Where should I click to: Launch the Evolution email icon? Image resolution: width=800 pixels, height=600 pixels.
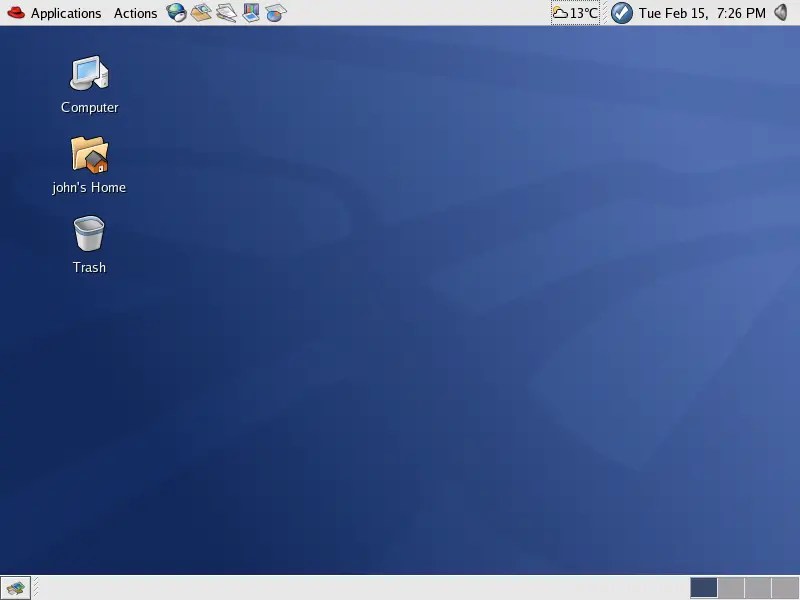(x=201, y=13)
